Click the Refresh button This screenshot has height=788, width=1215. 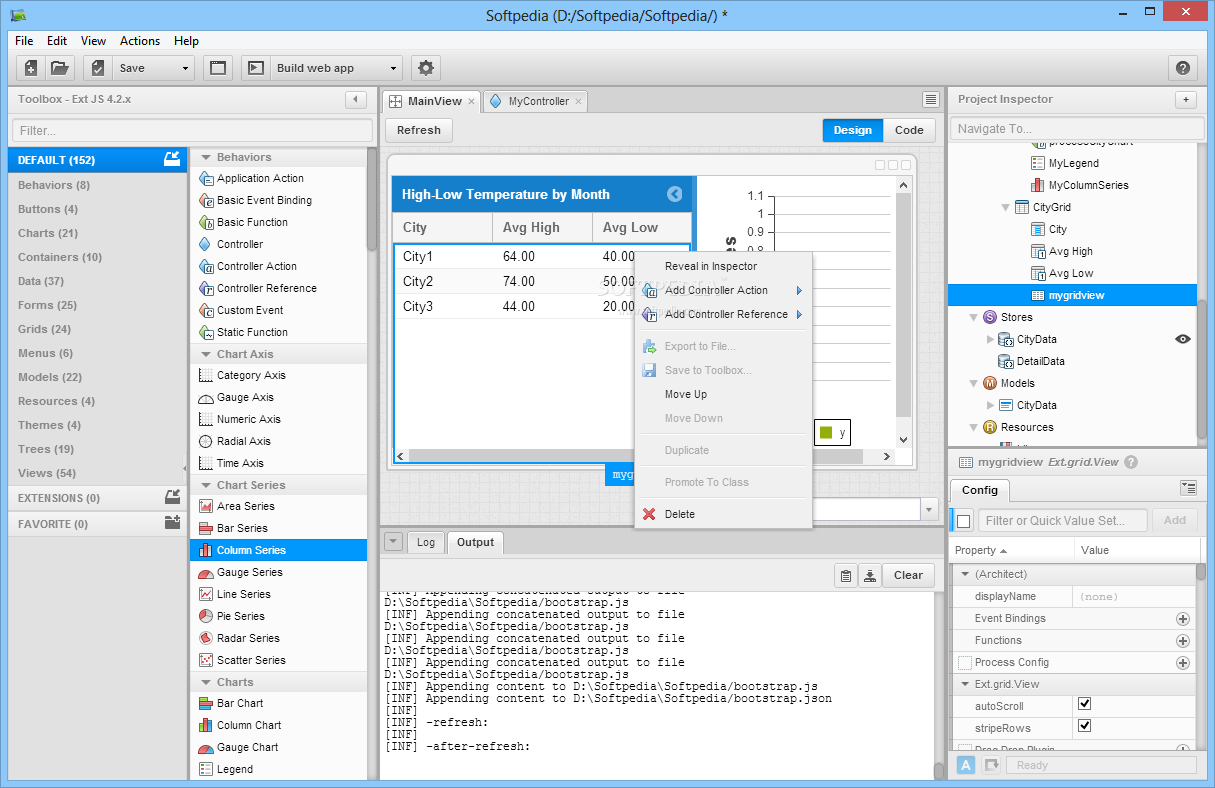coord(419,130)
